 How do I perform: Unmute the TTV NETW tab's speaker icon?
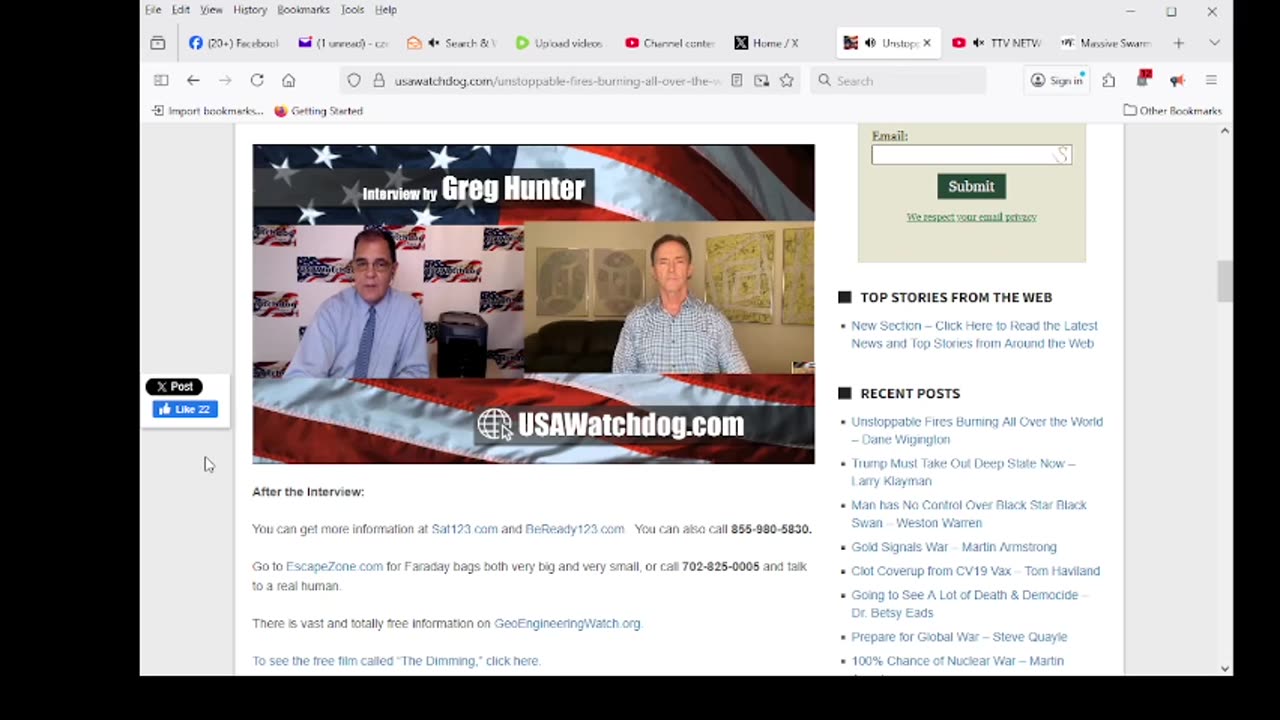[979, 43]
